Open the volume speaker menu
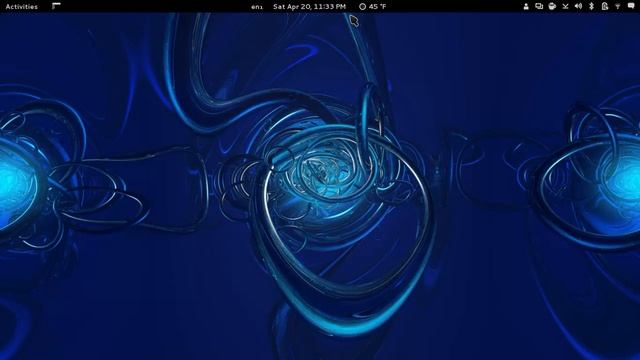Viewport: 640px width, 360px height. click(x=578, y=7)
